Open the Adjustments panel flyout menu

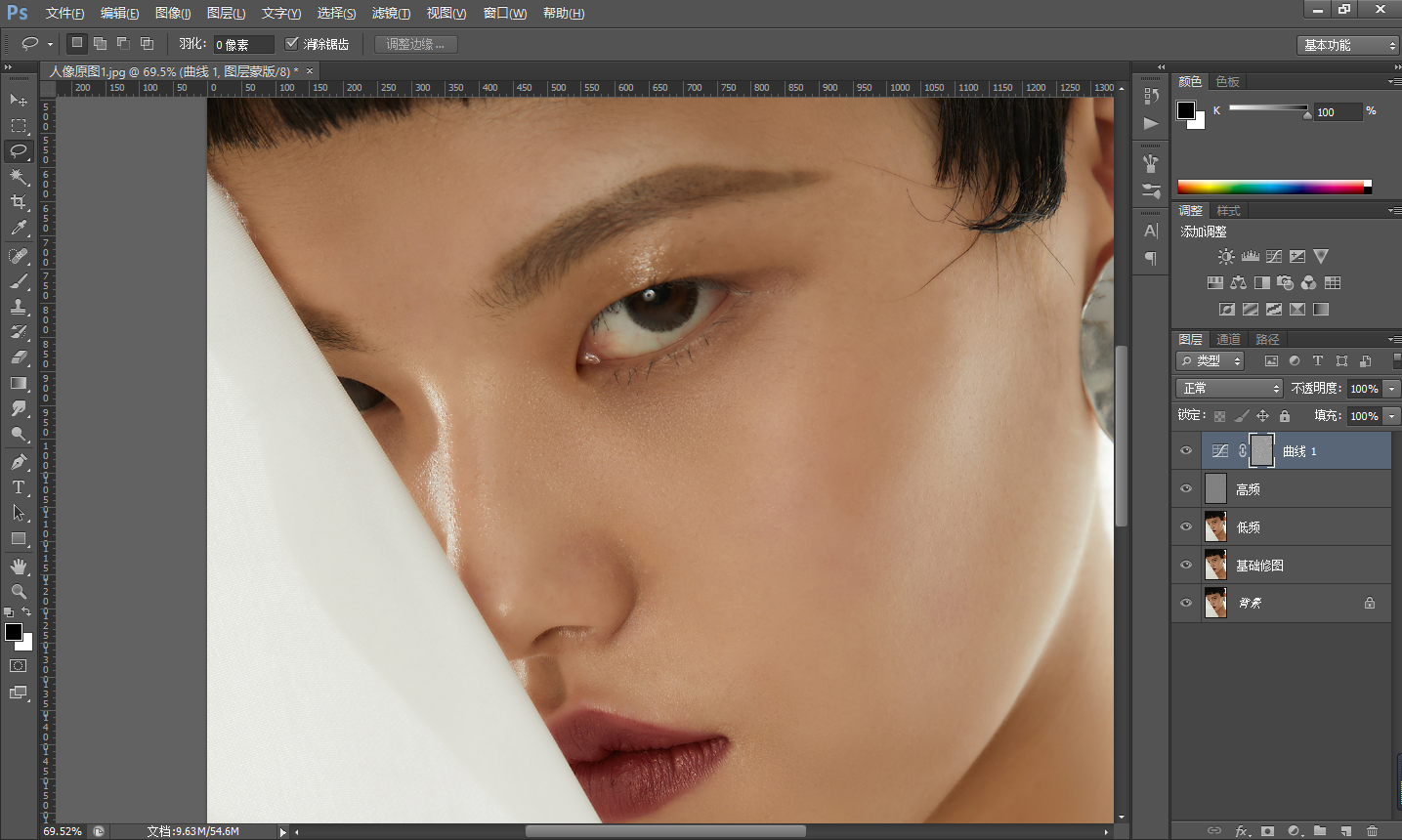1394,210
